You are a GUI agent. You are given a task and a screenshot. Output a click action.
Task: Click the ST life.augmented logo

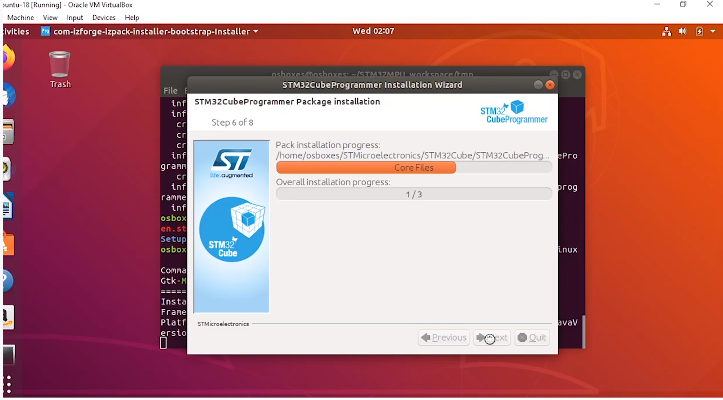pos(231,163)
